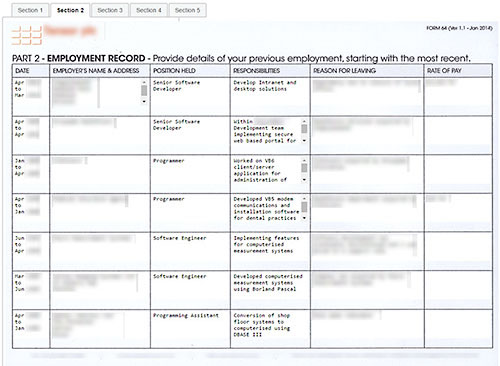Click the Borland Pascal responsibilities field
The height and width of the screenshot is (366, 500).
[x=270, y=290]
